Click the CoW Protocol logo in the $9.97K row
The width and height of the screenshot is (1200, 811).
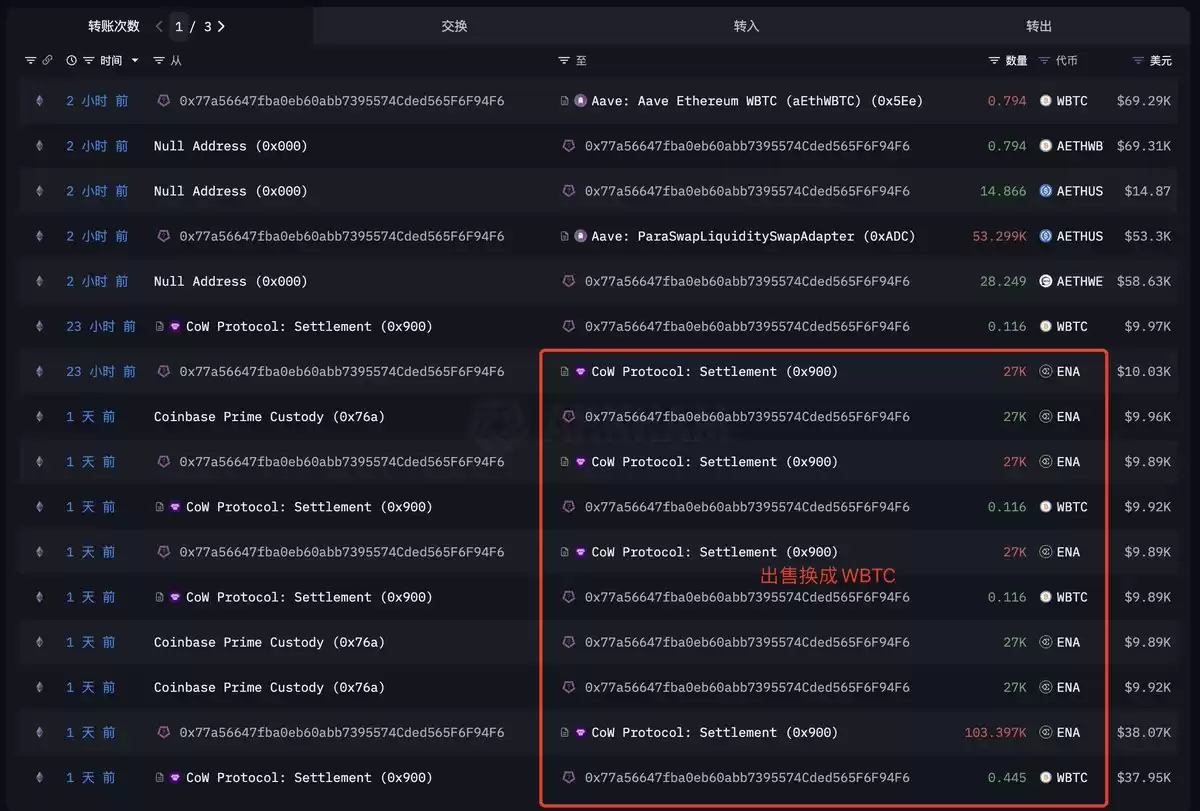[x=175, y=326]
